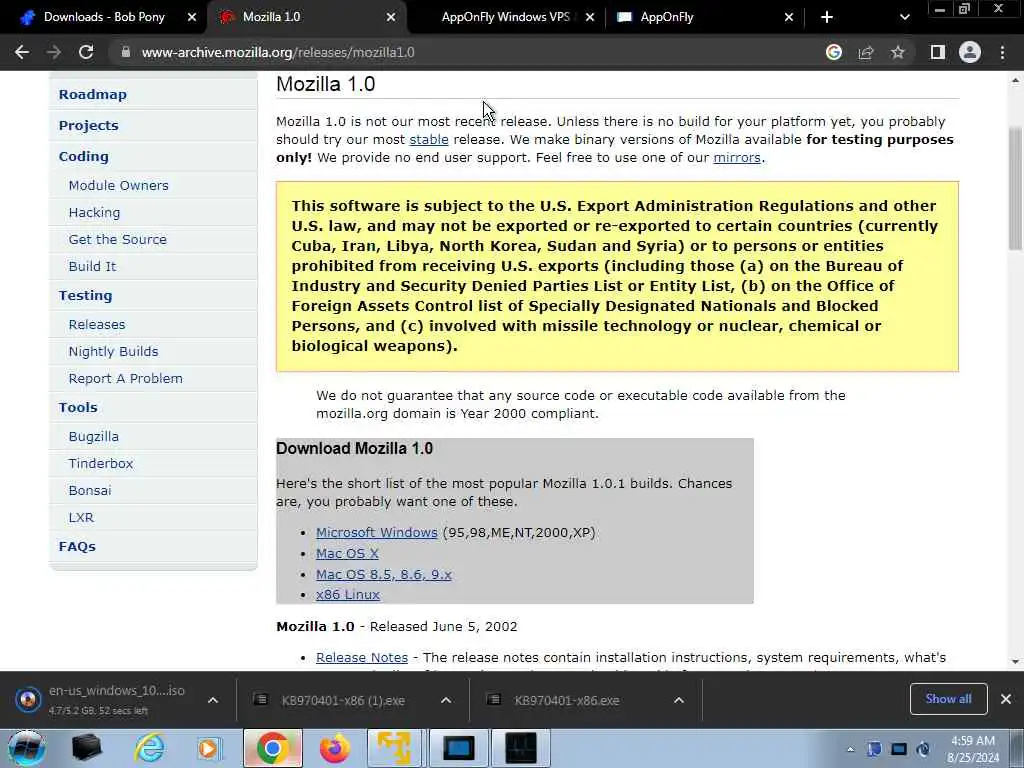
Task: Reload the Mozilla 1.0 page
Action: pyautogui.click(x=86, y=52)
